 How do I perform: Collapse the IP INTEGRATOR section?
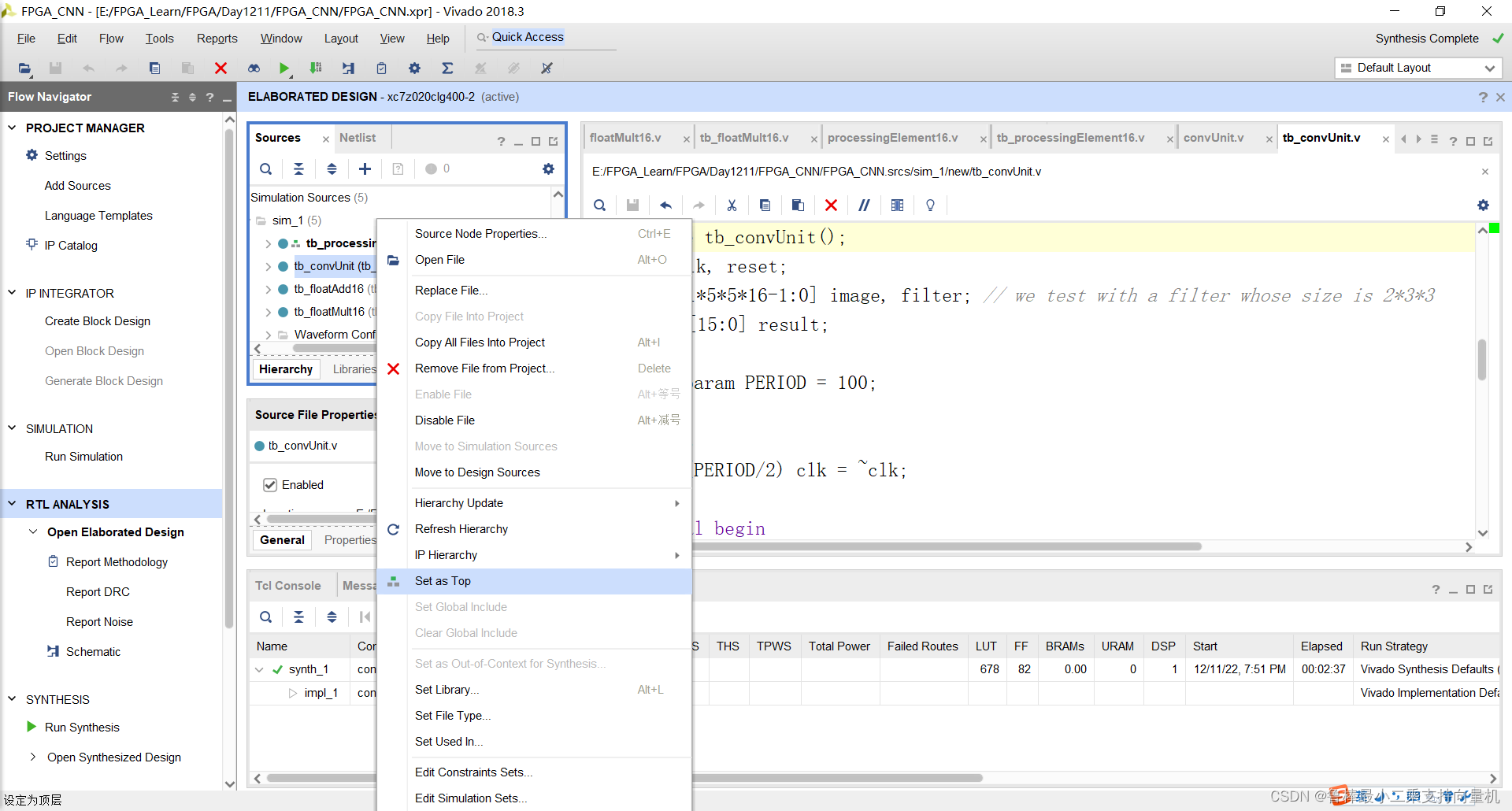[x=12, y=293]
